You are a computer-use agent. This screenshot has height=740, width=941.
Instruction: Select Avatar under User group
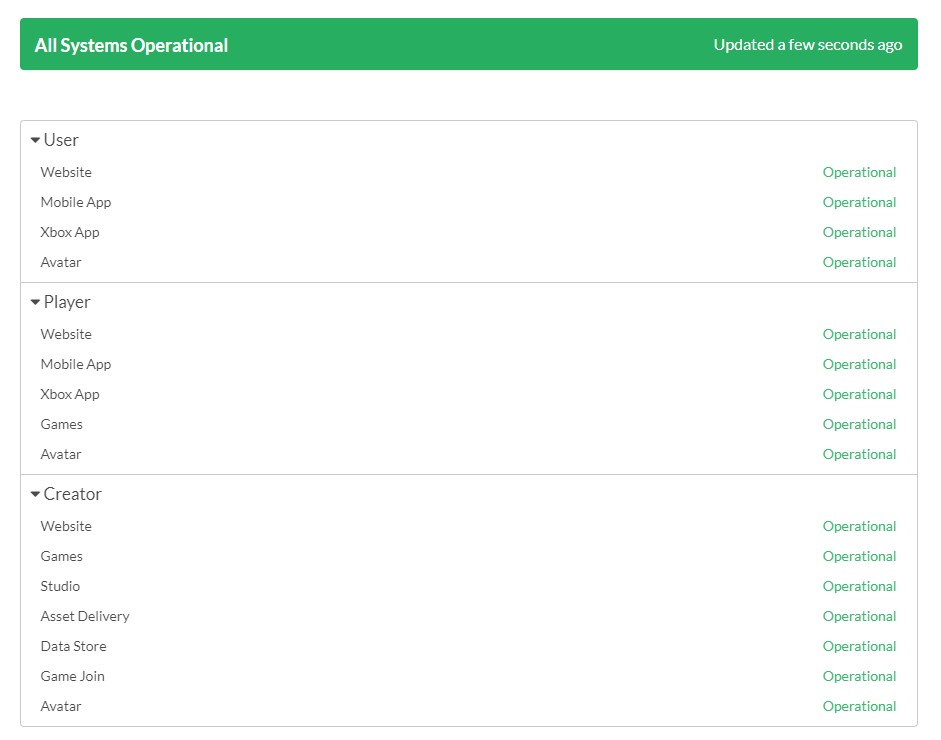coord(61,262)
